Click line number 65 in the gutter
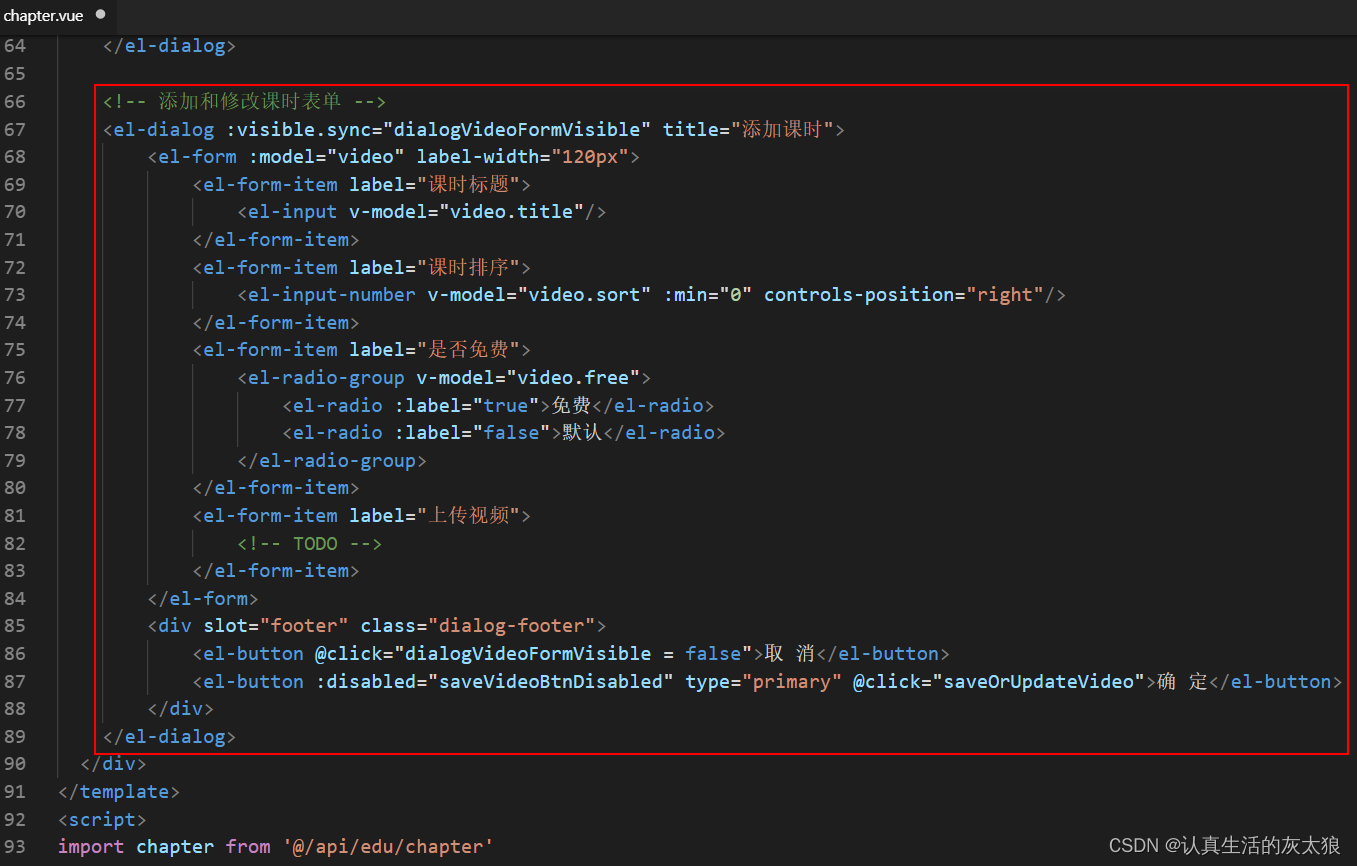The width and height of the screenshot is (1357, 866). tap(15, 74)
